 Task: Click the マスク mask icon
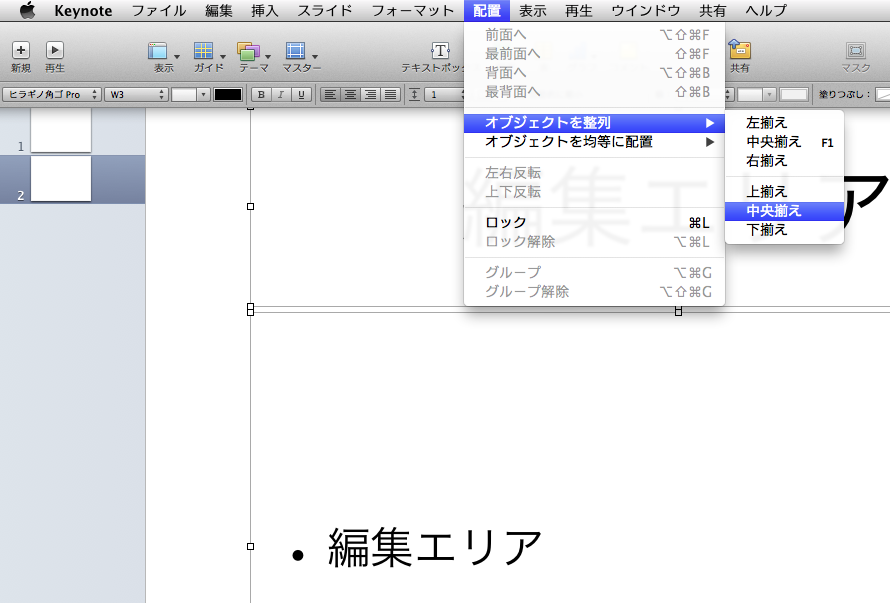[x=856, y=51]
